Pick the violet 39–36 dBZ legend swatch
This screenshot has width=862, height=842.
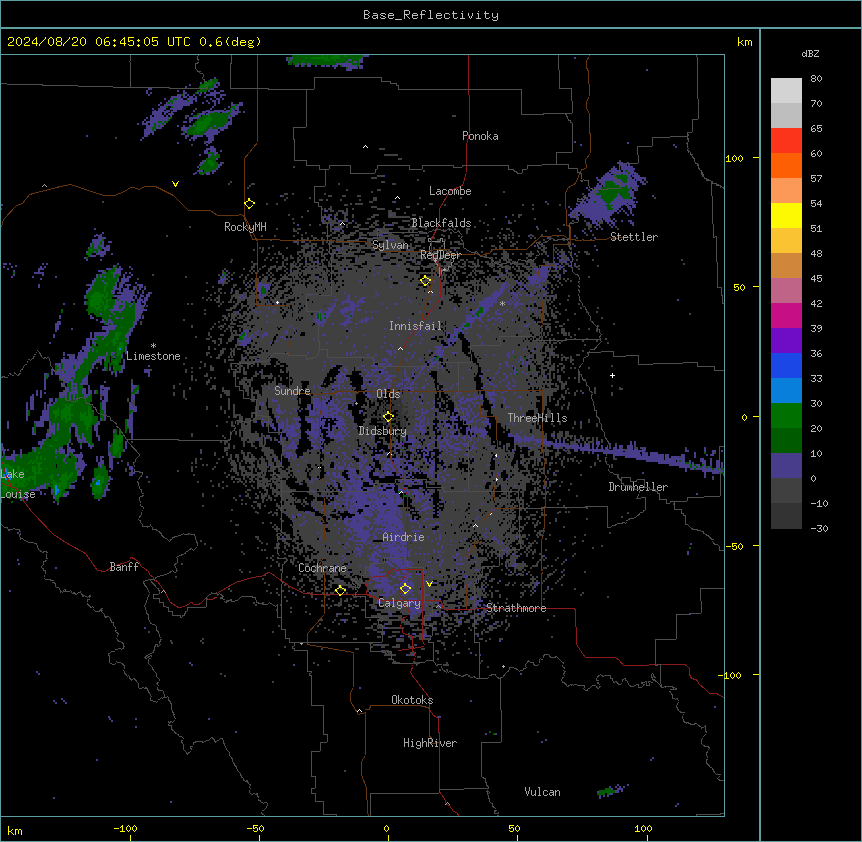click(786, 341)
